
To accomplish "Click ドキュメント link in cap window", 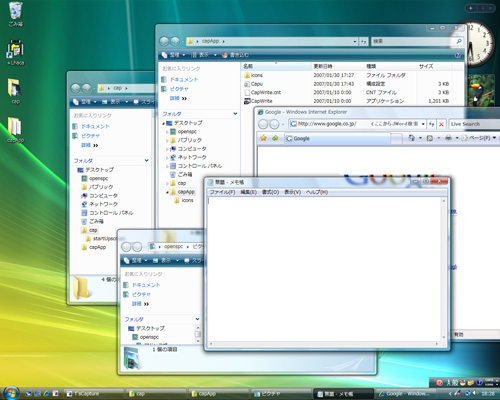I will click(x=95, y=127).
